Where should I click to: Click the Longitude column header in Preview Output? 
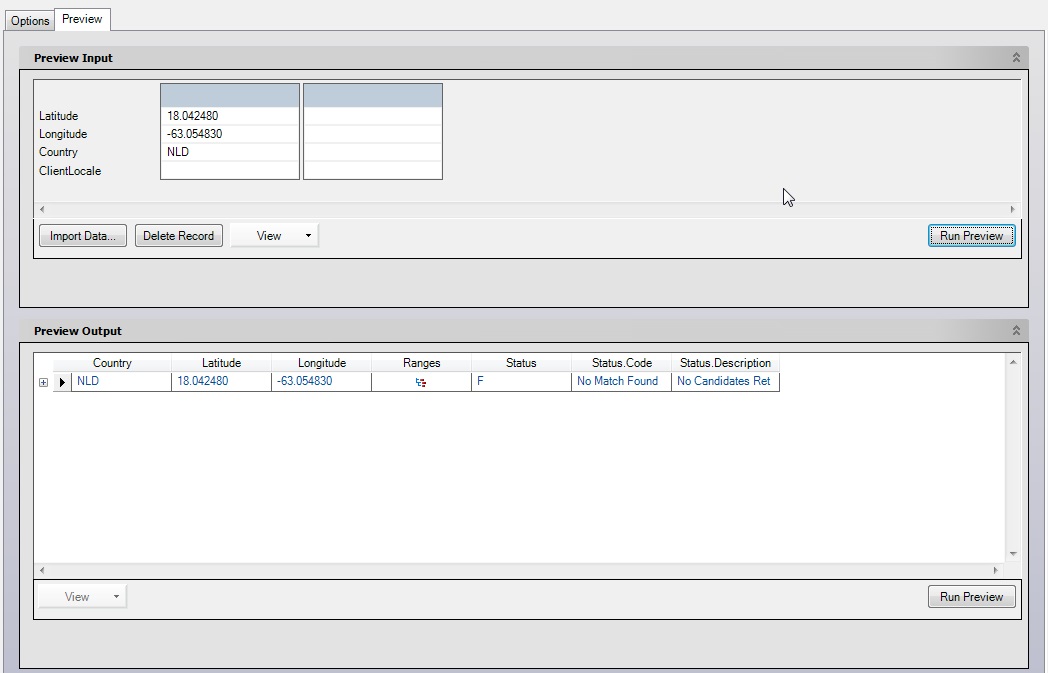[x=318, y=362]
